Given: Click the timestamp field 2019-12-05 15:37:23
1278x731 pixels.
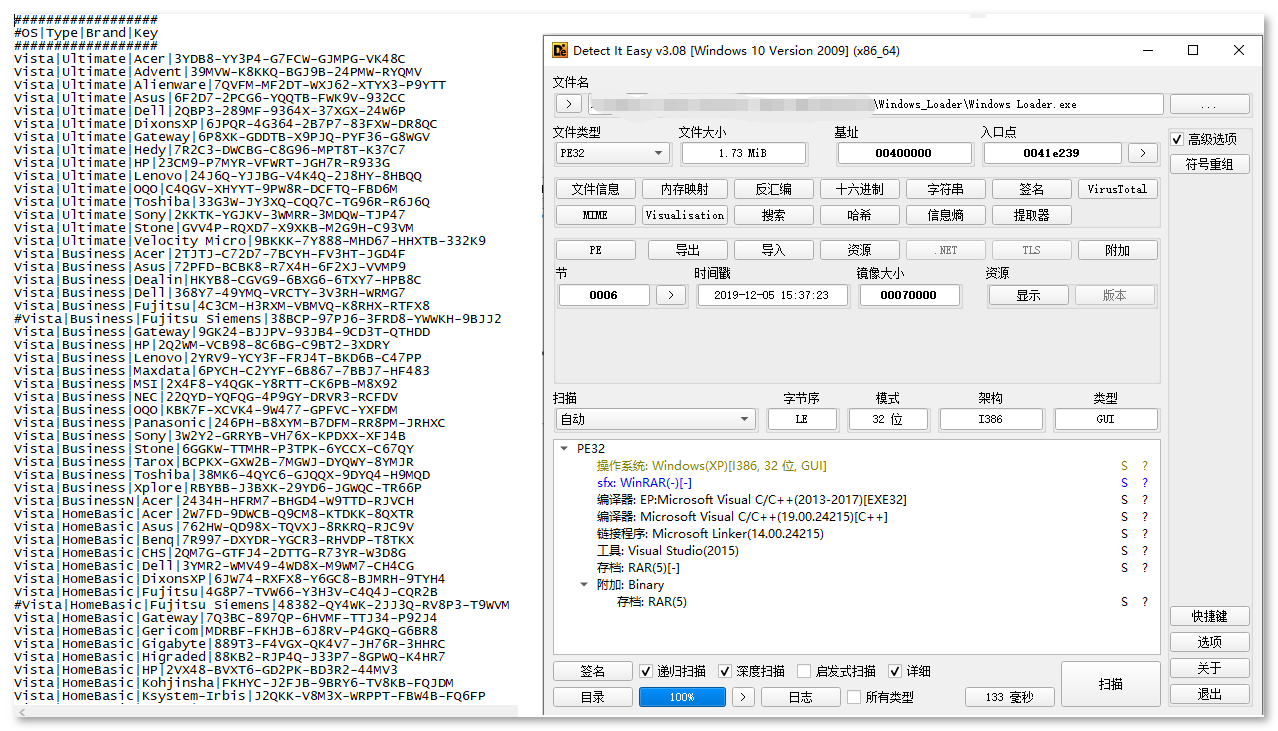Looking at the screenshot, I should pos(772,295).
